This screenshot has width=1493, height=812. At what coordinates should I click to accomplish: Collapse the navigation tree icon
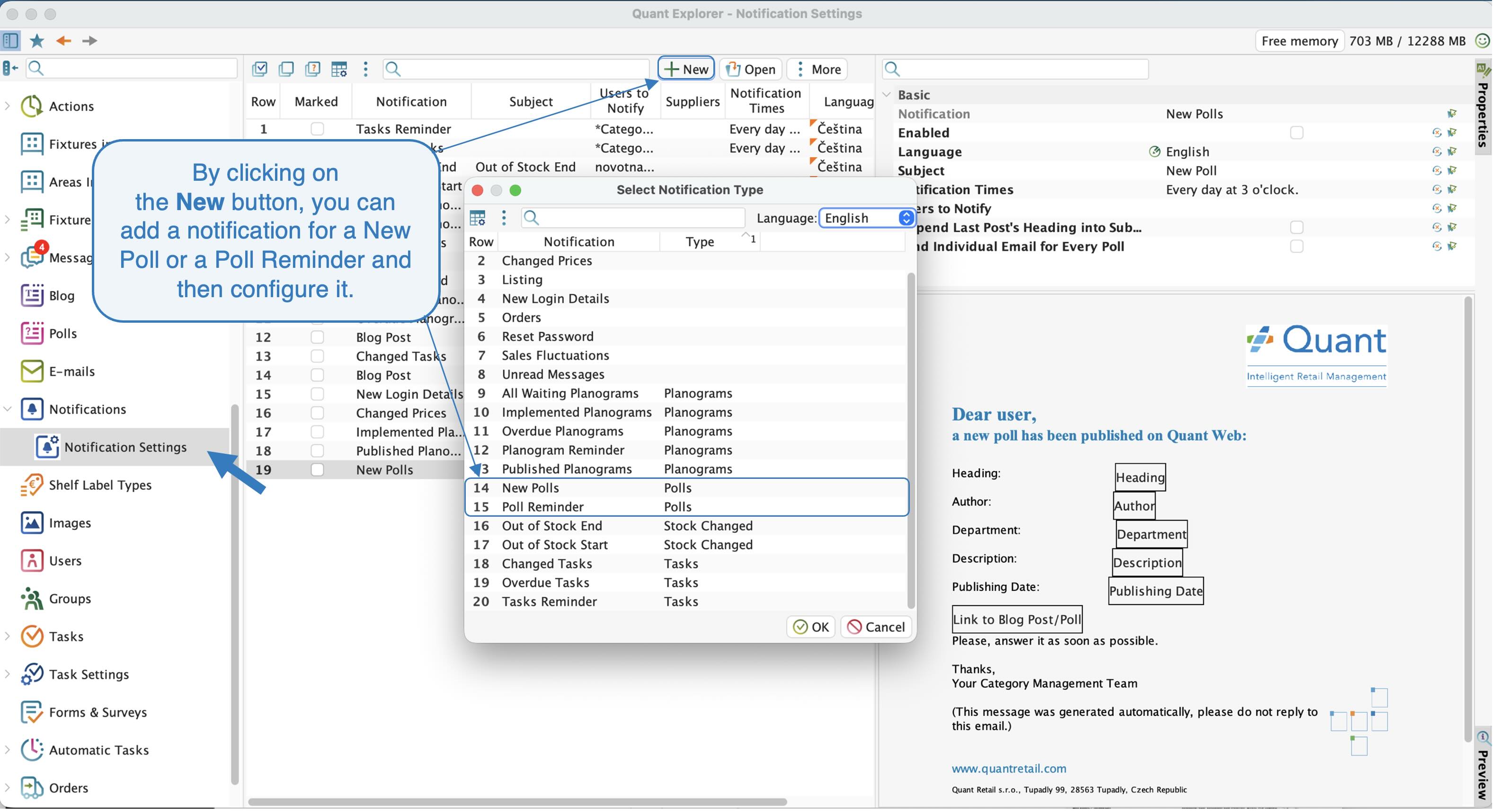pyautogui.click(x=10, y=68)
